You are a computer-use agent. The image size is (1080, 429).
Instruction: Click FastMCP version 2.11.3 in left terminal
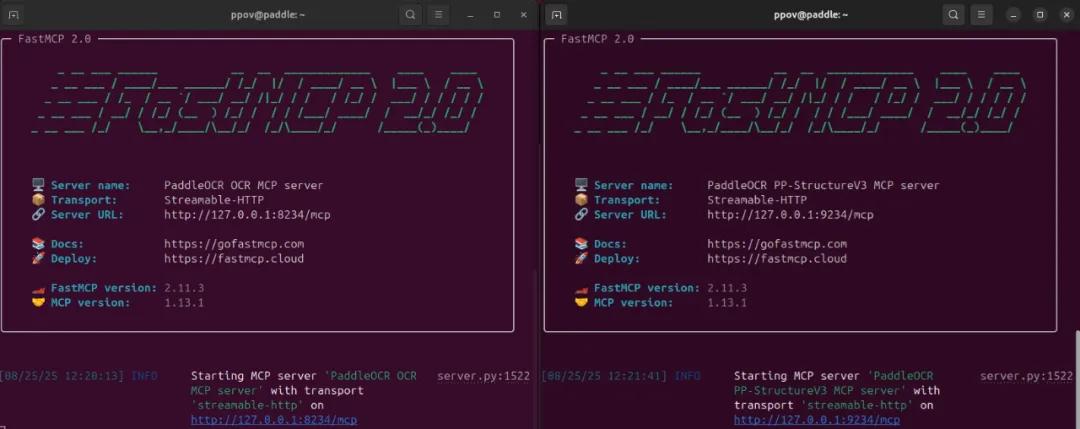184,288
